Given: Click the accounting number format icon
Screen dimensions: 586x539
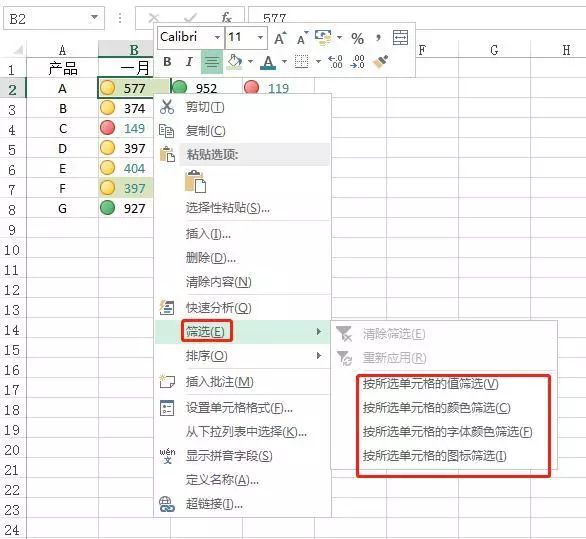Looking at the screenshot, I should click(x=323, y=38).
